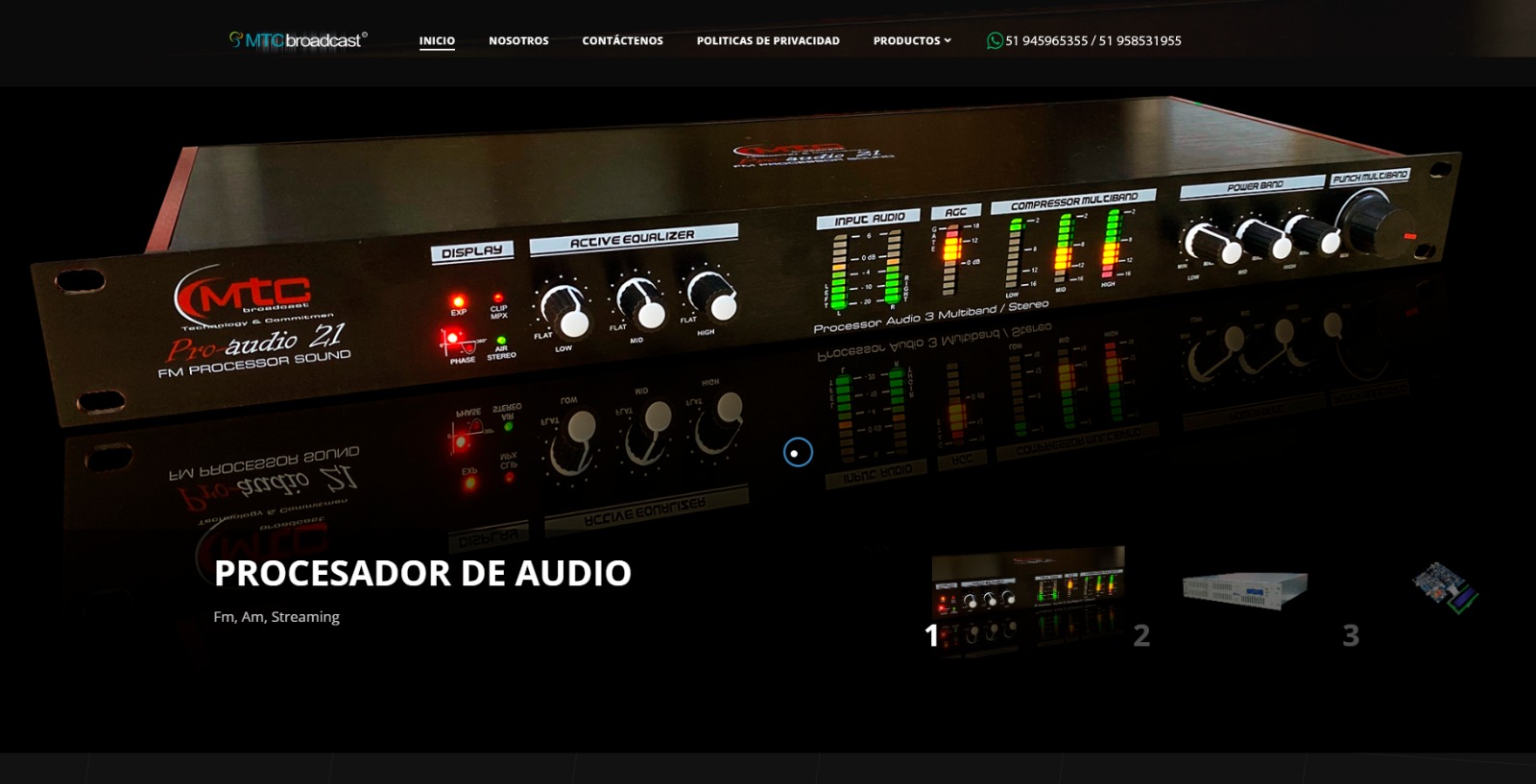The image size is (1536, 784).
Task: Open the NOSOTROS page
Action: (518, 40)
